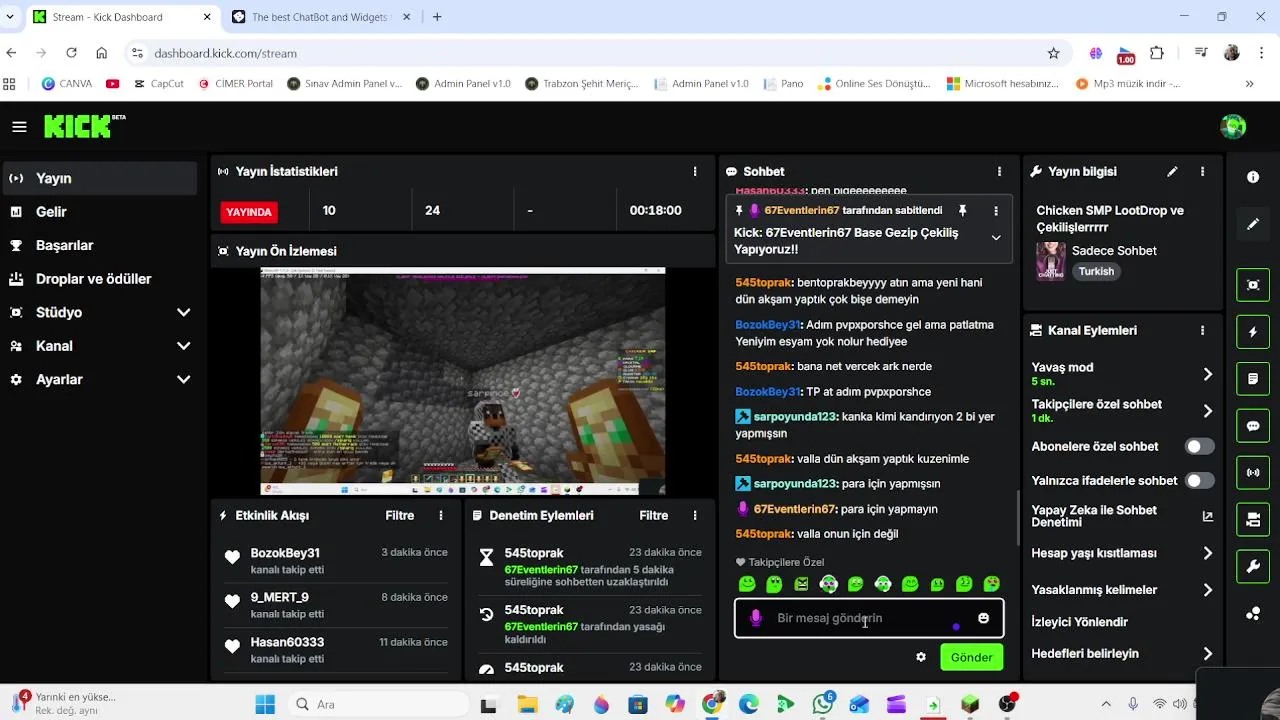Image resolution: width=1280 pixels, height=720 pixels.
Task: Click the purple microphone badge in the message box
Action: pos(756,618)
